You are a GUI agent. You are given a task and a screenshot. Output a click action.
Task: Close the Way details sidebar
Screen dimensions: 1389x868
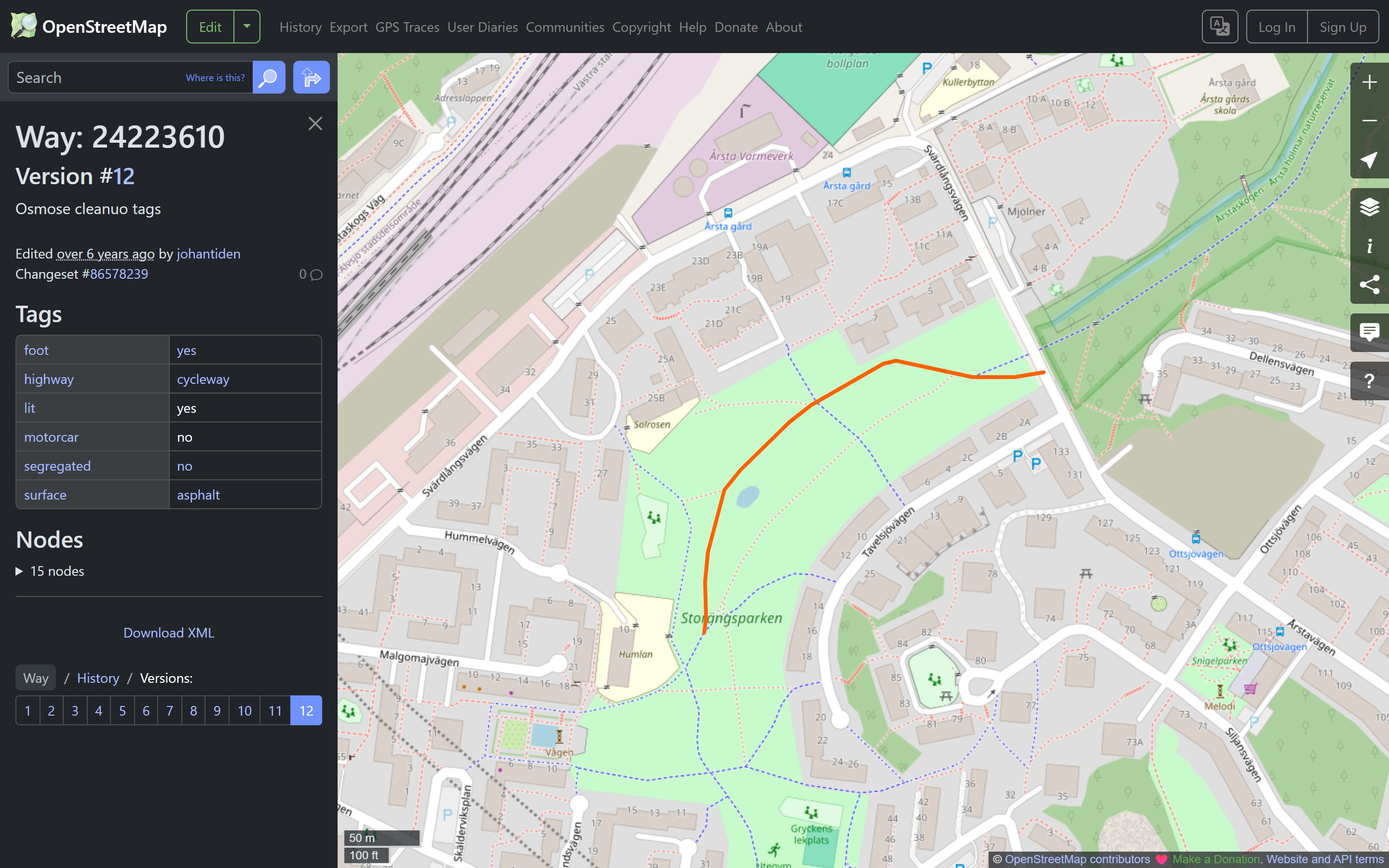315,123
